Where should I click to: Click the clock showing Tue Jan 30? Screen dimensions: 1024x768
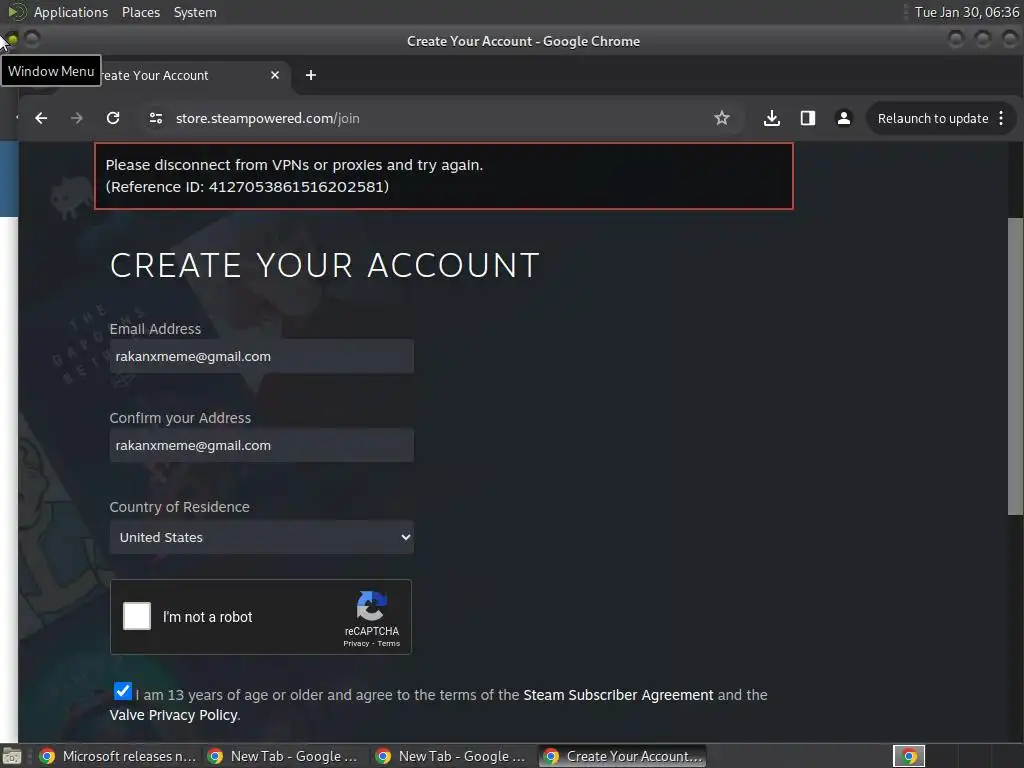tap(967, 12)
